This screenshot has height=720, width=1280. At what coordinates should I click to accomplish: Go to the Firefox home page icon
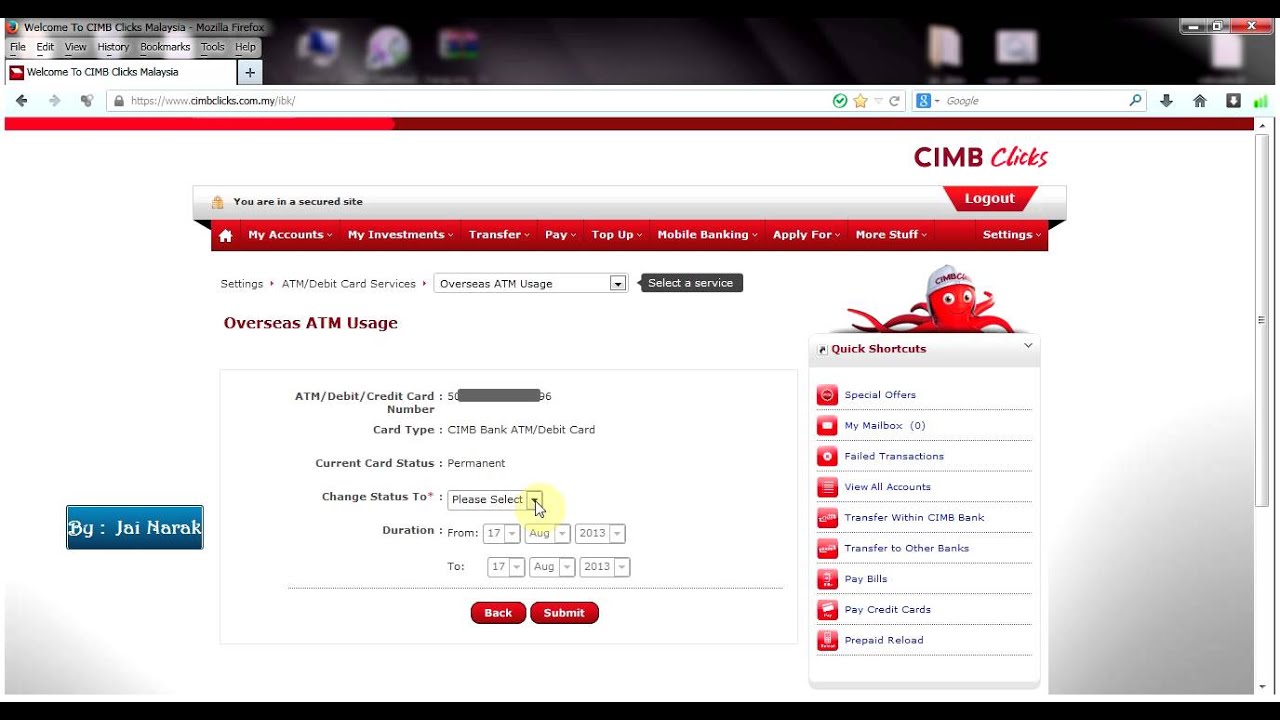(x=1200, y=101)
